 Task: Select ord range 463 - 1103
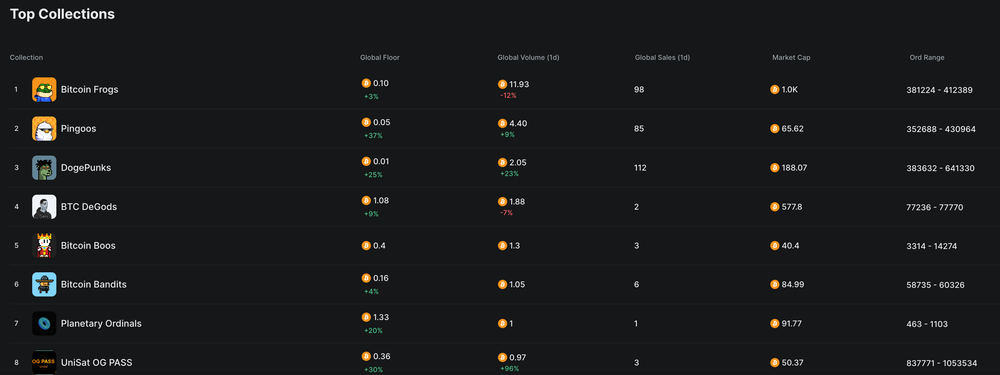(x=927, y=324)
